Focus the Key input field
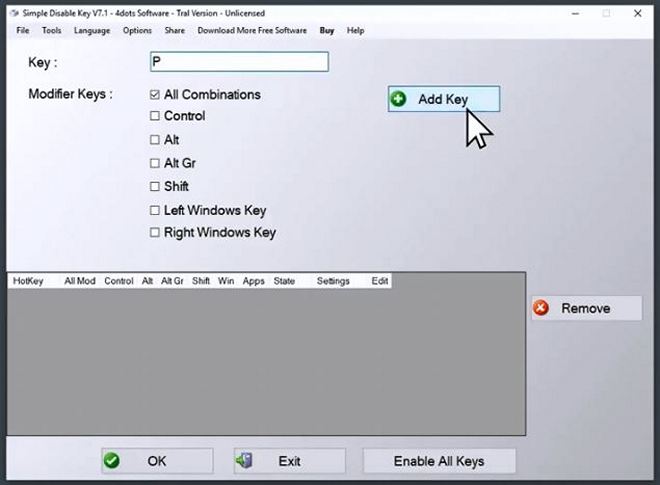The height and width of the screenshot is (485, 660). tap(239, 61)
